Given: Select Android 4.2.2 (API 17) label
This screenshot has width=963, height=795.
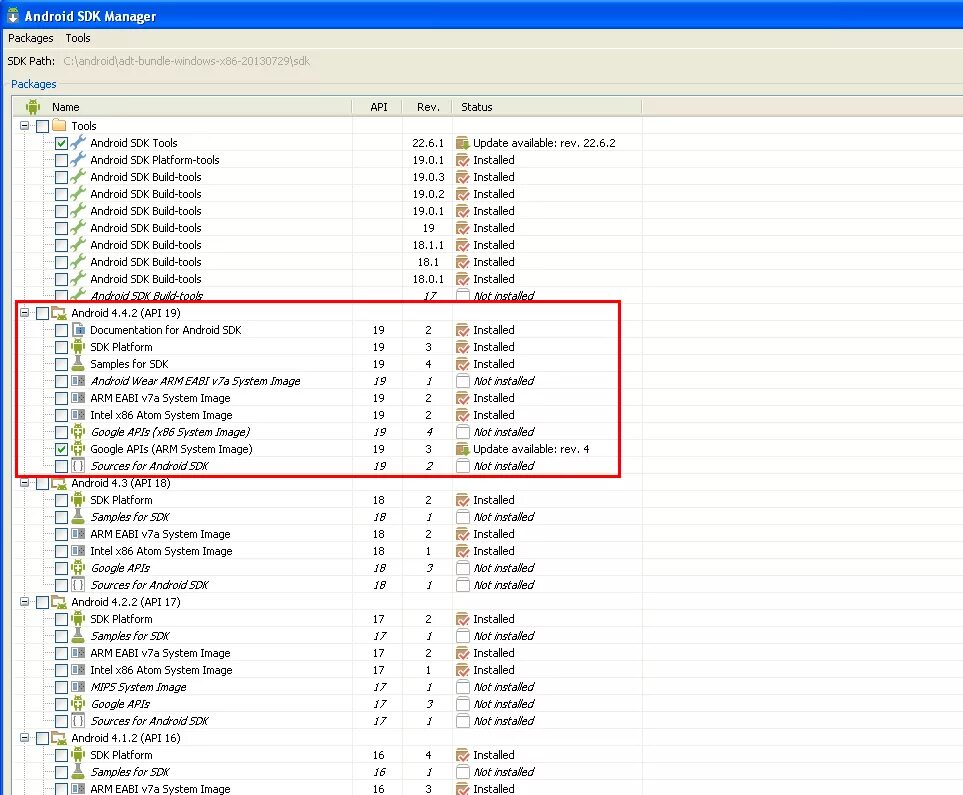Looking at the screenshot, I should [126, 602].
